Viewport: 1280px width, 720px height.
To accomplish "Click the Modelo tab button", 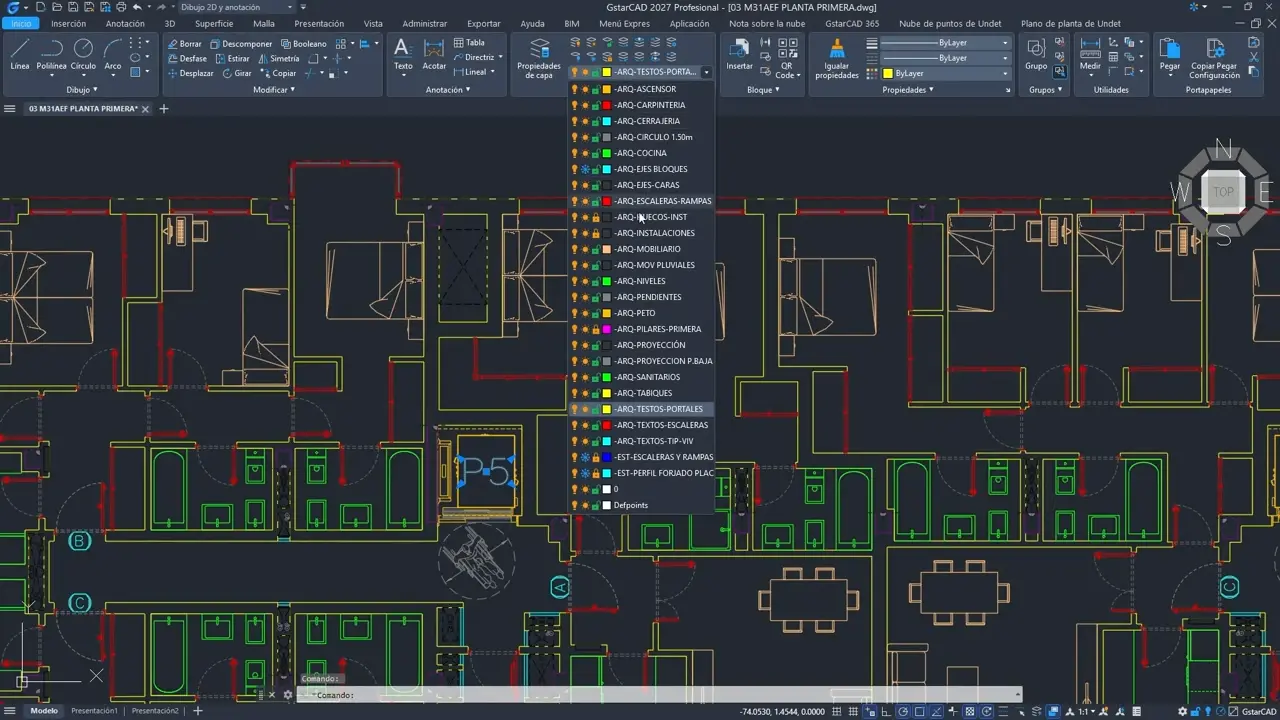I will coord(44,711).
